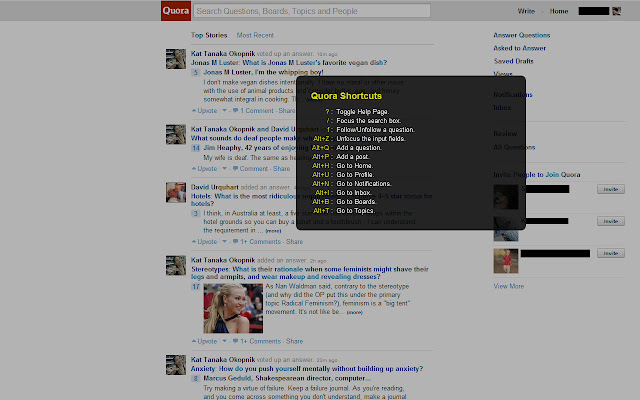Image resolution: width=640 pixels, height=400 pixels.
Task: Open third suggested person's photo thumbnail
Action: 506,261
